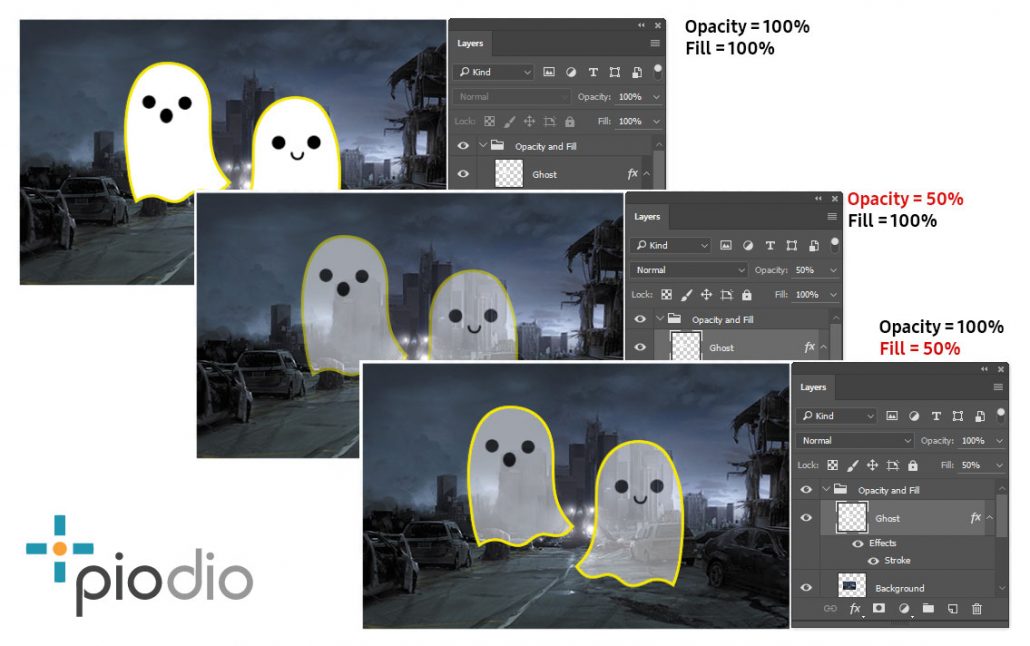This screenshot has height=646, width=1030.
Task: Hide Opacity and Fill group in top panel
Action: tap(463, 146)
